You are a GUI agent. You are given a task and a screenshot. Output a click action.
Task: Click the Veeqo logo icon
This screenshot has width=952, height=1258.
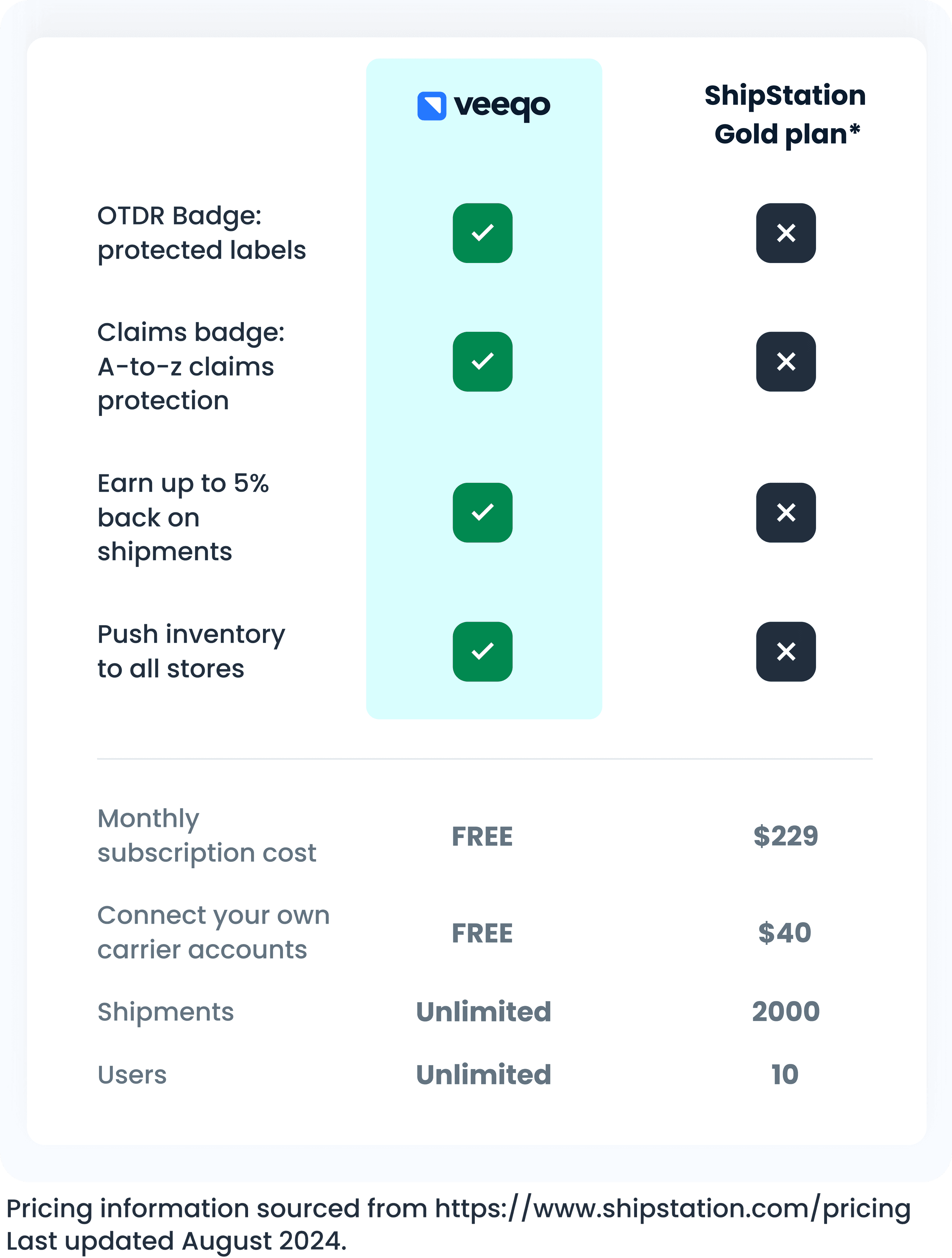click(432, 106)
